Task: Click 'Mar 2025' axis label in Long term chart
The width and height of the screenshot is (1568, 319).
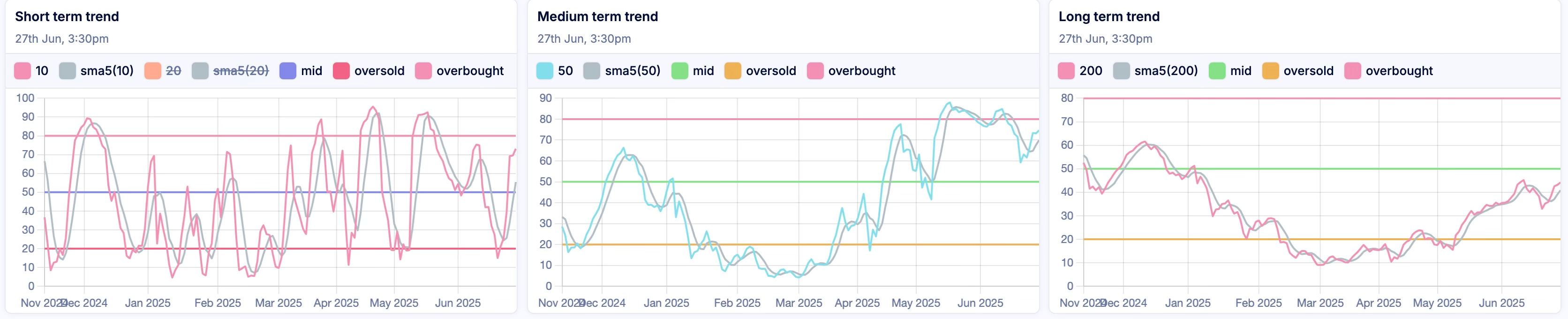Action: (1320, 303)
